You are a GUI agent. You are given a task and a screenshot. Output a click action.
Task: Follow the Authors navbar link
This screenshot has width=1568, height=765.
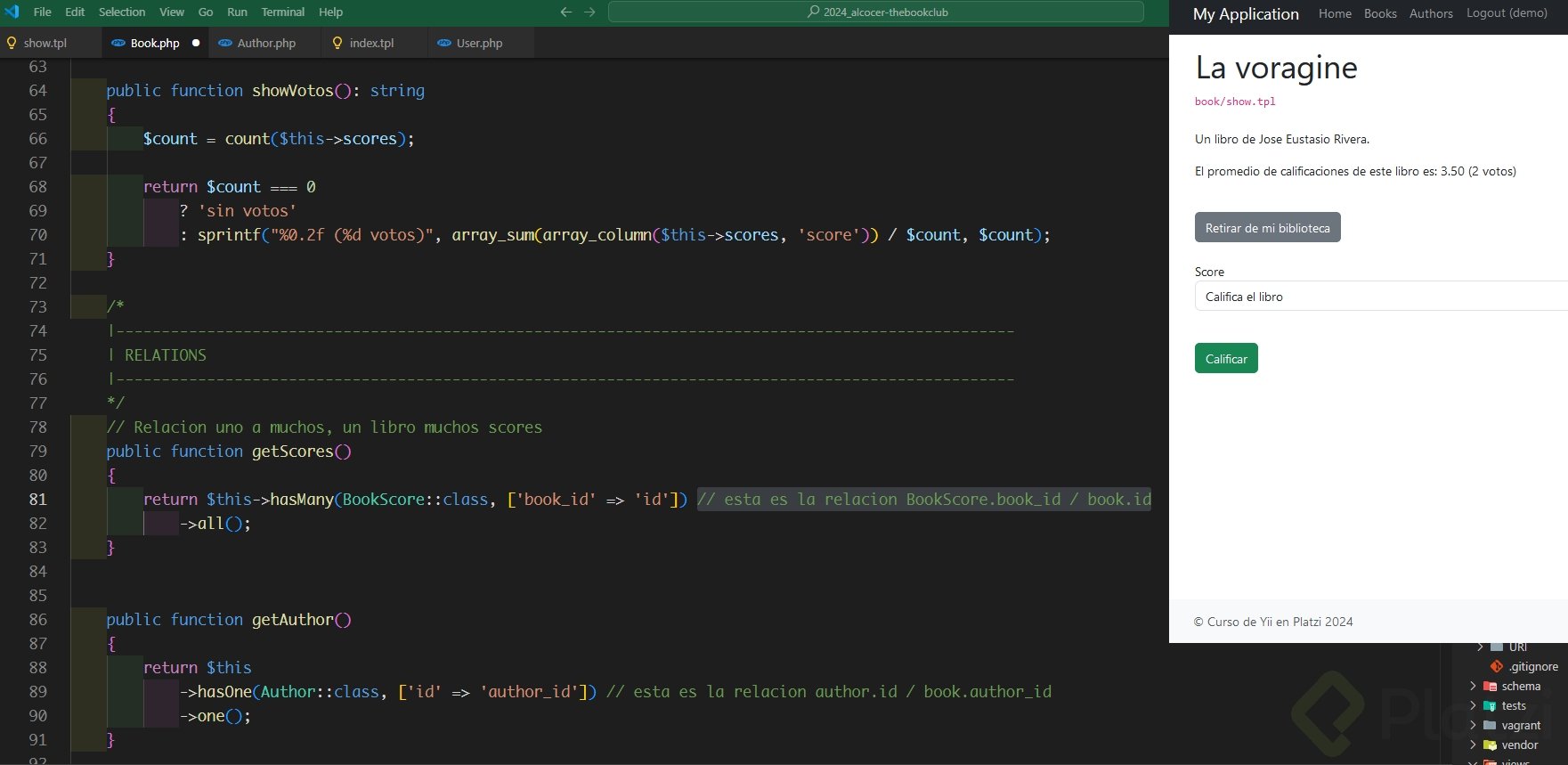1431,13
